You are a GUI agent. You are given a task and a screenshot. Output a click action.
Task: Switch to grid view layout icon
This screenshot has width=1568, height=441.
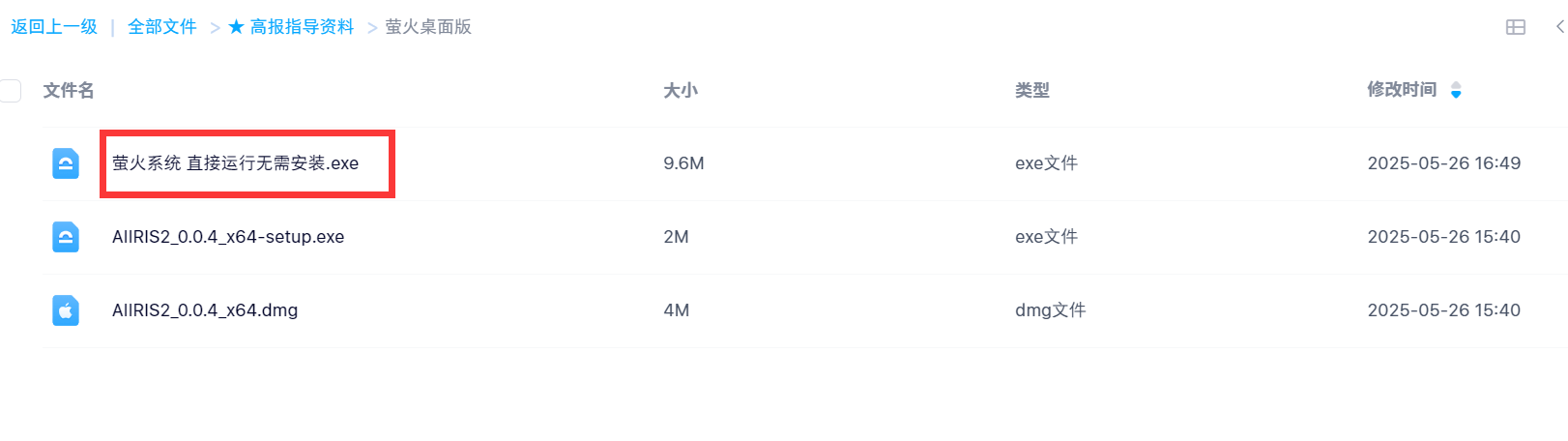click(1516, 27)
